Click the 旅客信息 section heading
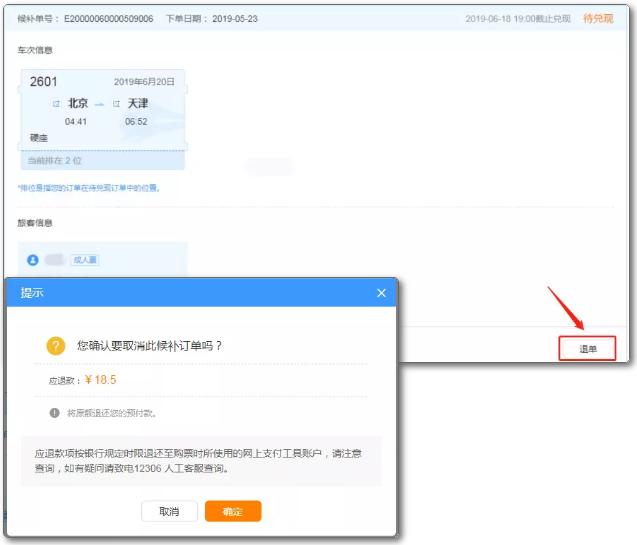637x545 pixels. (35, 223)
